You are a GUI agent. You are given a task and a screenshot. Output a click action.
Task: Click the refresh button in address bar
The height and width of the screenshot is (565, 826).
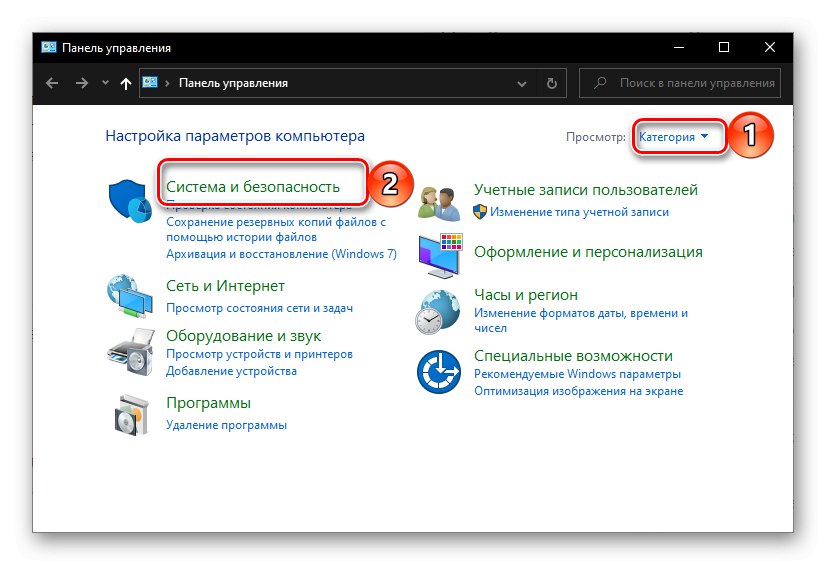coord(552,83)
